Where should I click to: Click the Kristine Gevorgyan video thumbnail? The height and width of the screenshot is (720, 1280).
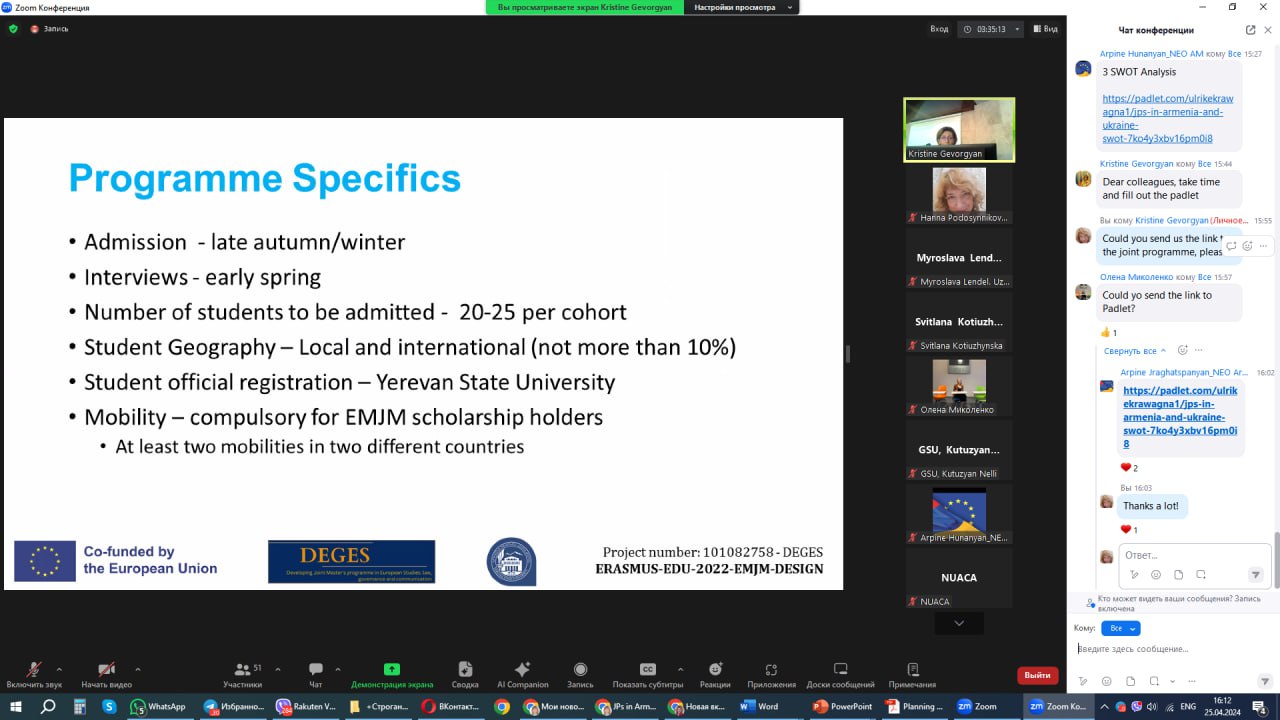(959, 129)
